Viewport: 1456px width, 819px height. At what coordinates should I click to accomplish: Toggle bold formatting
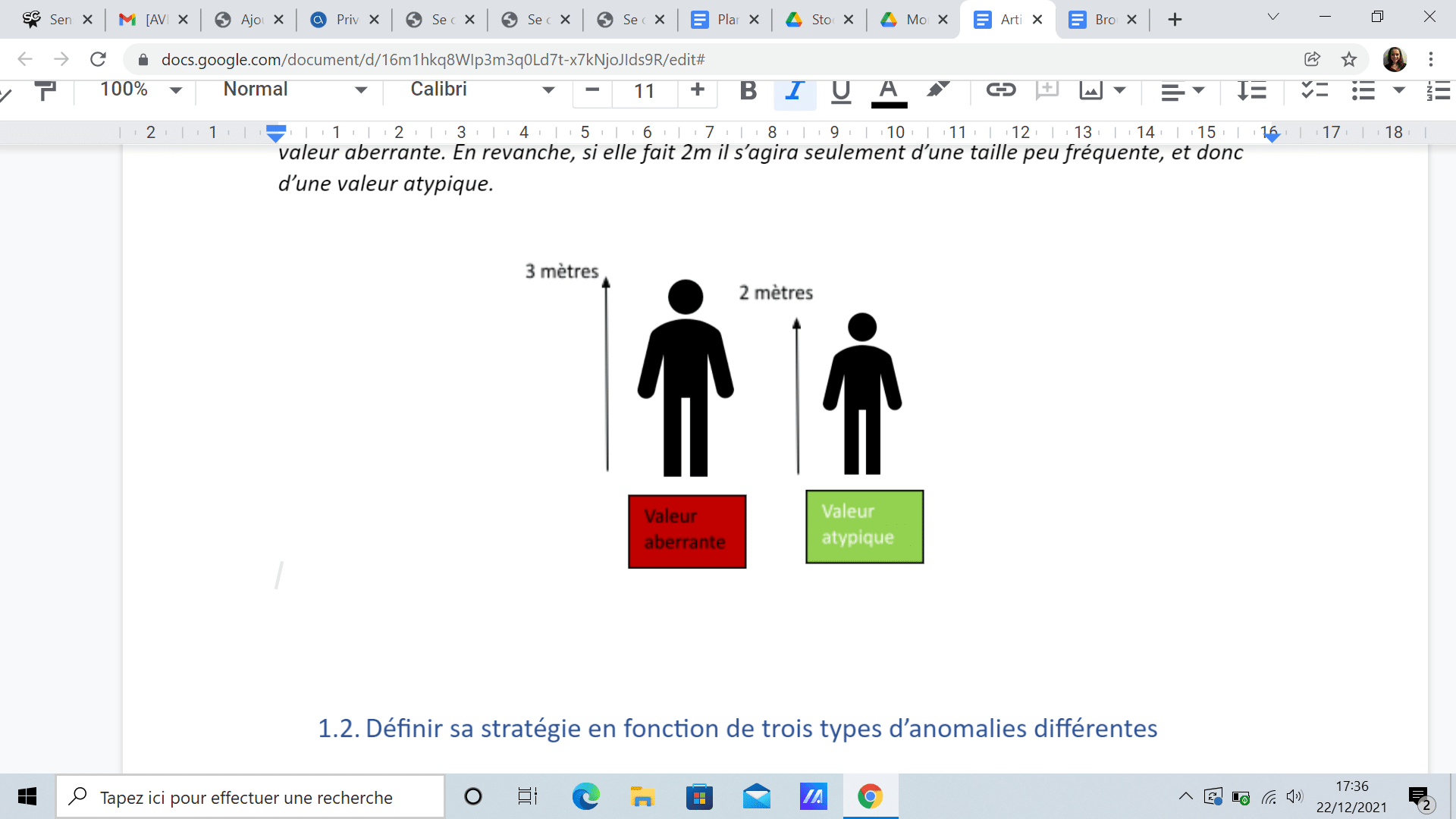click(748, 90)
